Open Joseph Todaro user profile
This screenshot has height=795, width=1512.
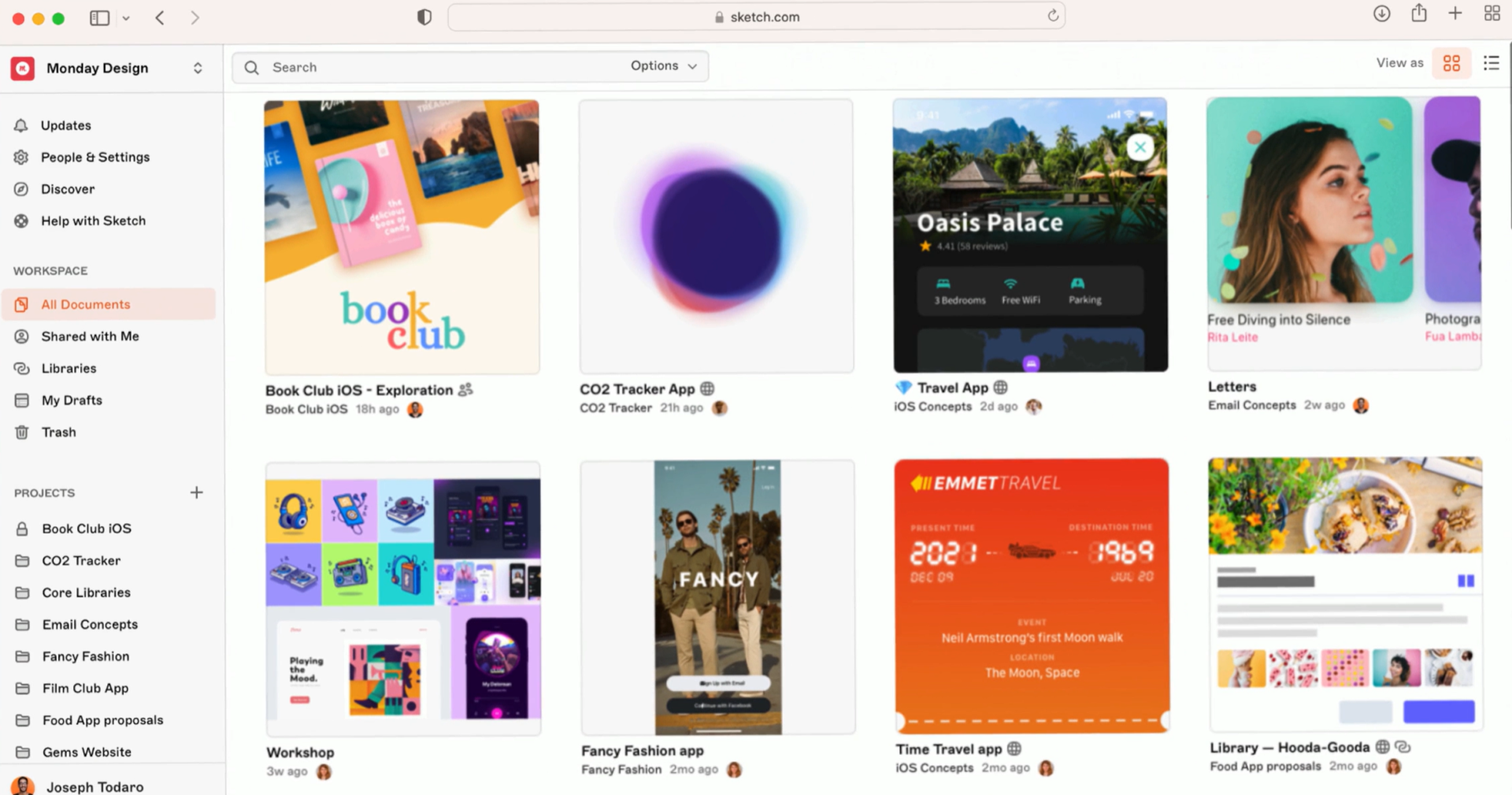click(x=79, y=786)
